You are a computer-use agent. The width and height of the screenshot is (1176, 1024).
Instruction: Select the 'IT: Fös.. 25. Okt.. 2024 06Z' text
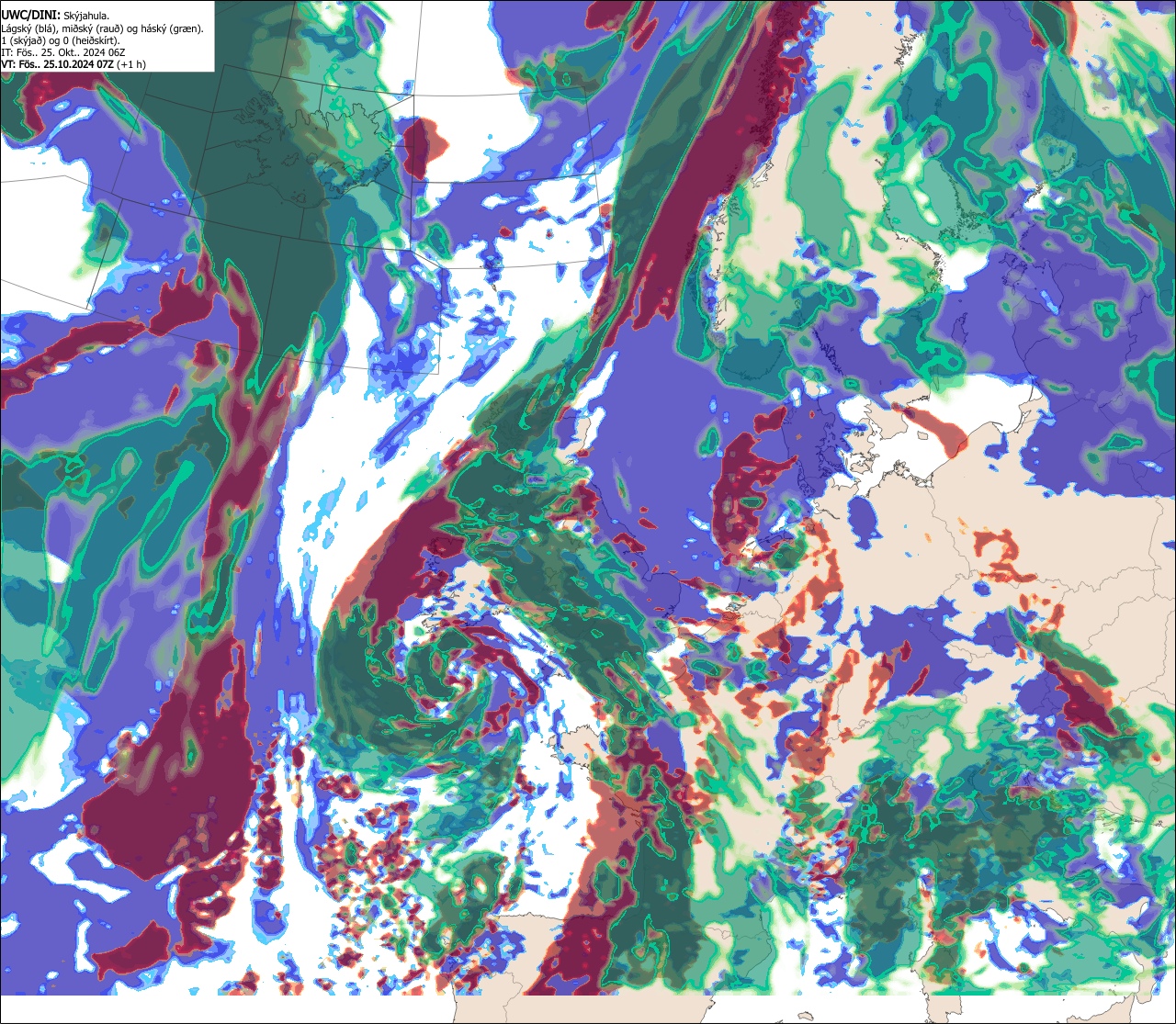click(64, 51)
